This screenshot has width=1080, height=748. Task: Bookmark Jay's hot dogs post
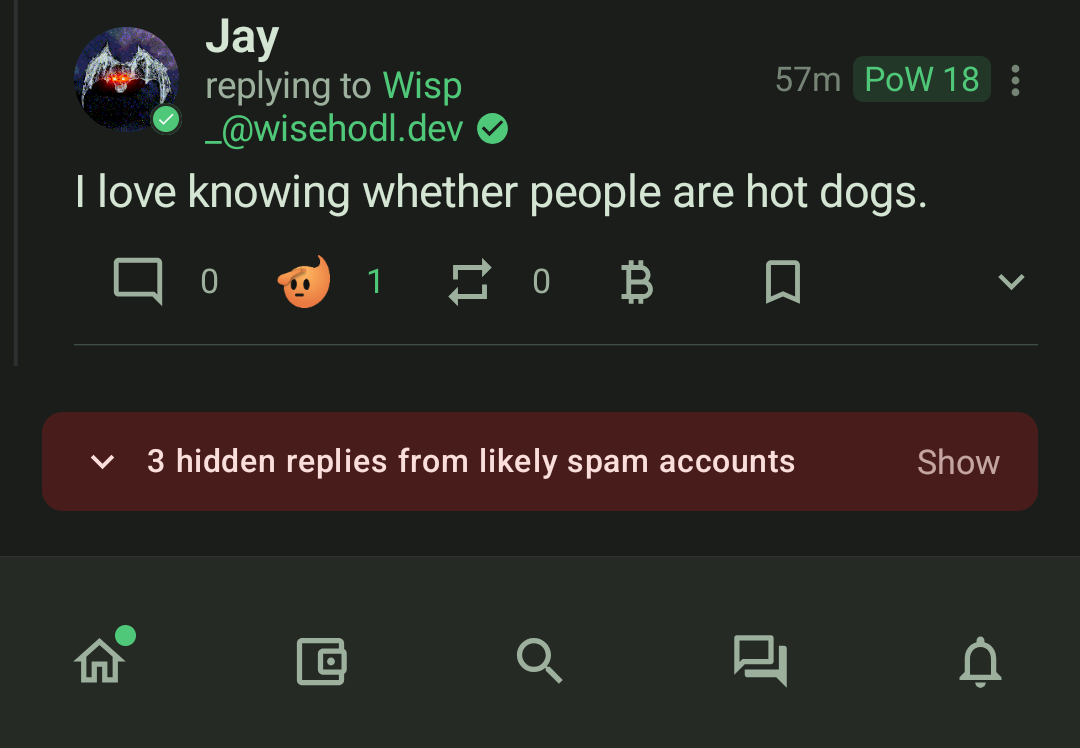tap(783, 282)
